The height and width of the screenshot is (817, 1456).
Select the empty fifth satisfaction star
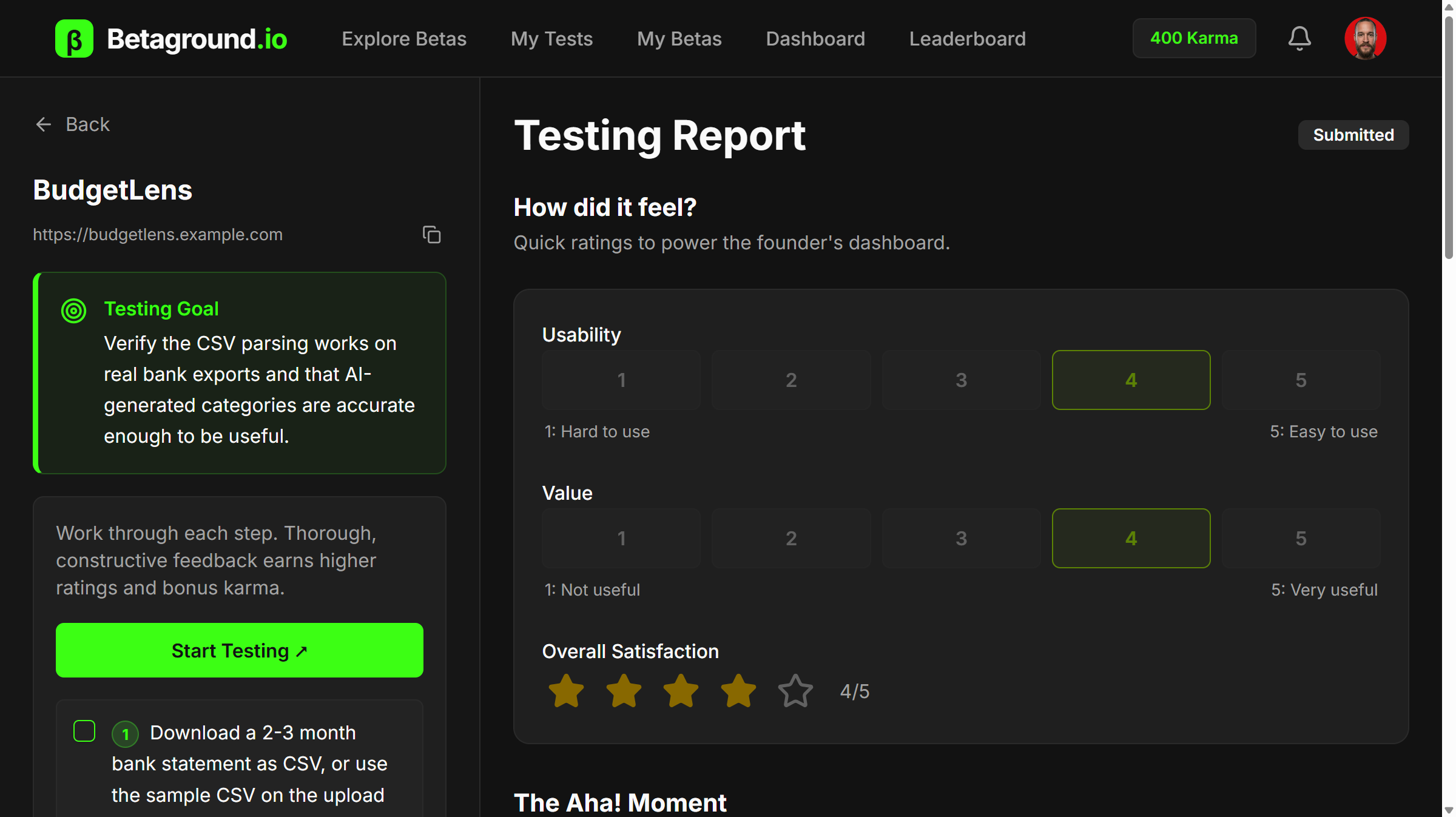tap(795, 691)
